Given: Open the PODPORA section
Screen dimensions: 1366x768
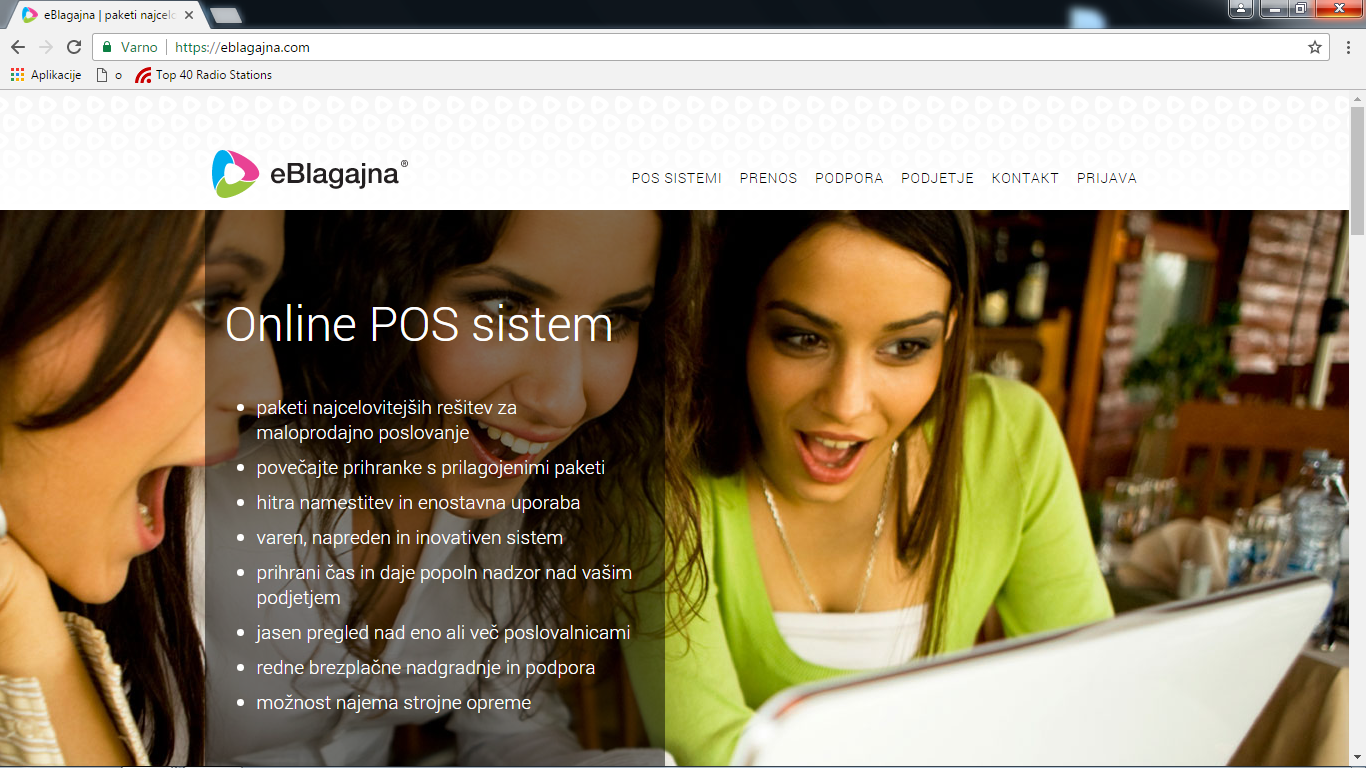Looking at the screenshot, I should pyautogui.click(x=849, y=178).
